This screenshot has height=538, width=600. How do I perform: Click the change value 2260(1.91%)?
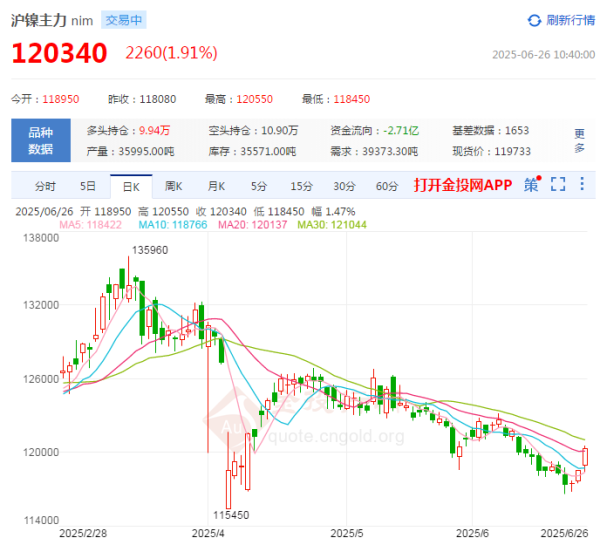[171, 53]
